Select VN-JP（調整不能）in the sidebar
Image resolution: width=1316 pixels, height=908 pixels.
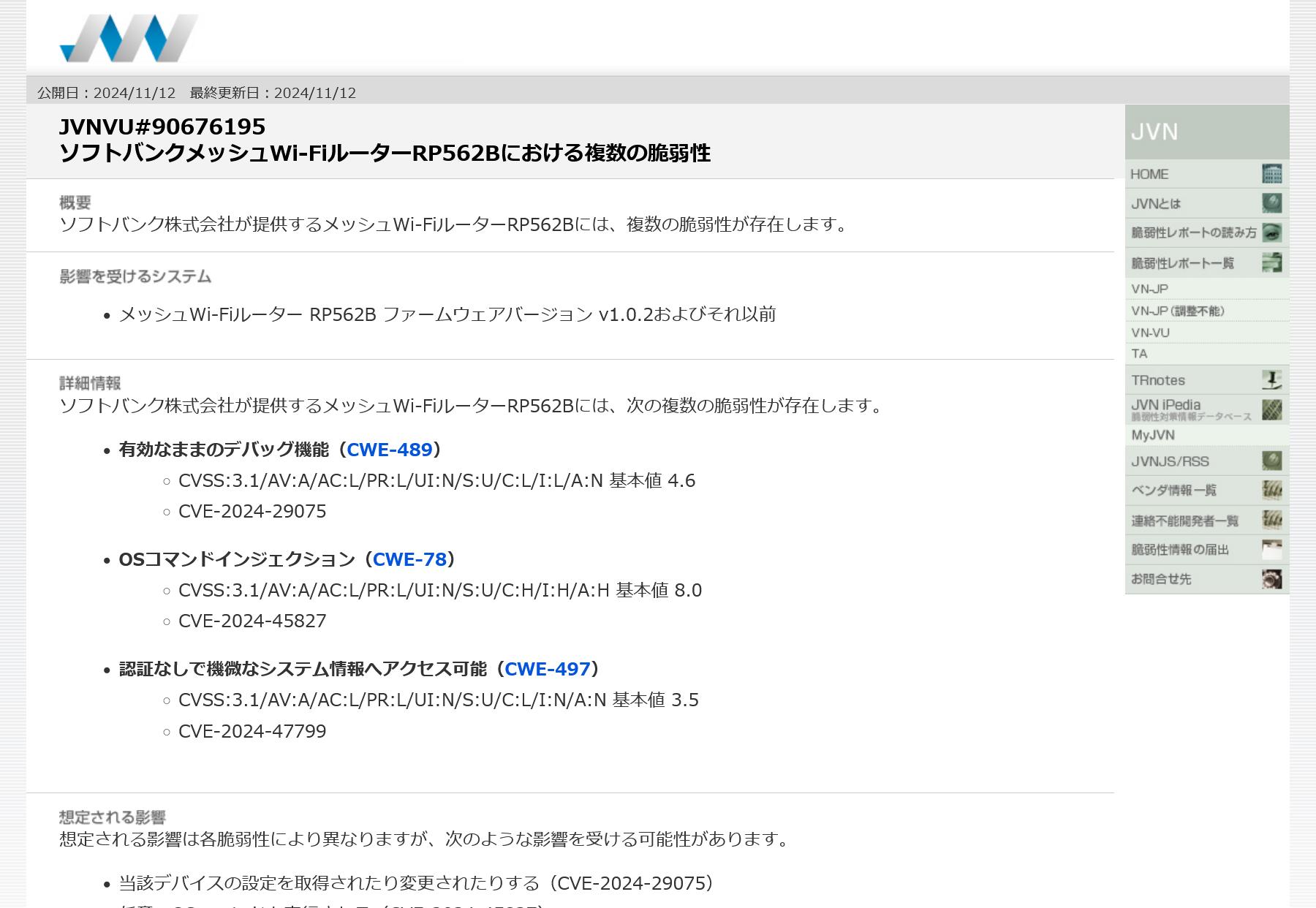tap(1207, 311)
